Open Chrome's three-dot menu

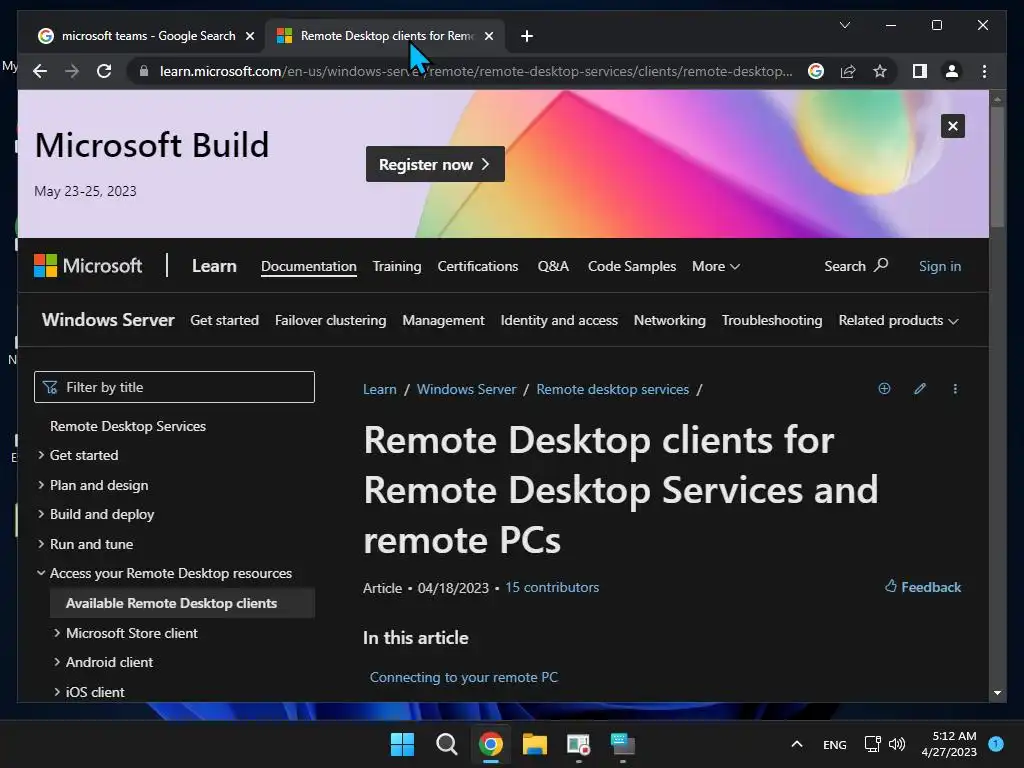coord(984,71)
